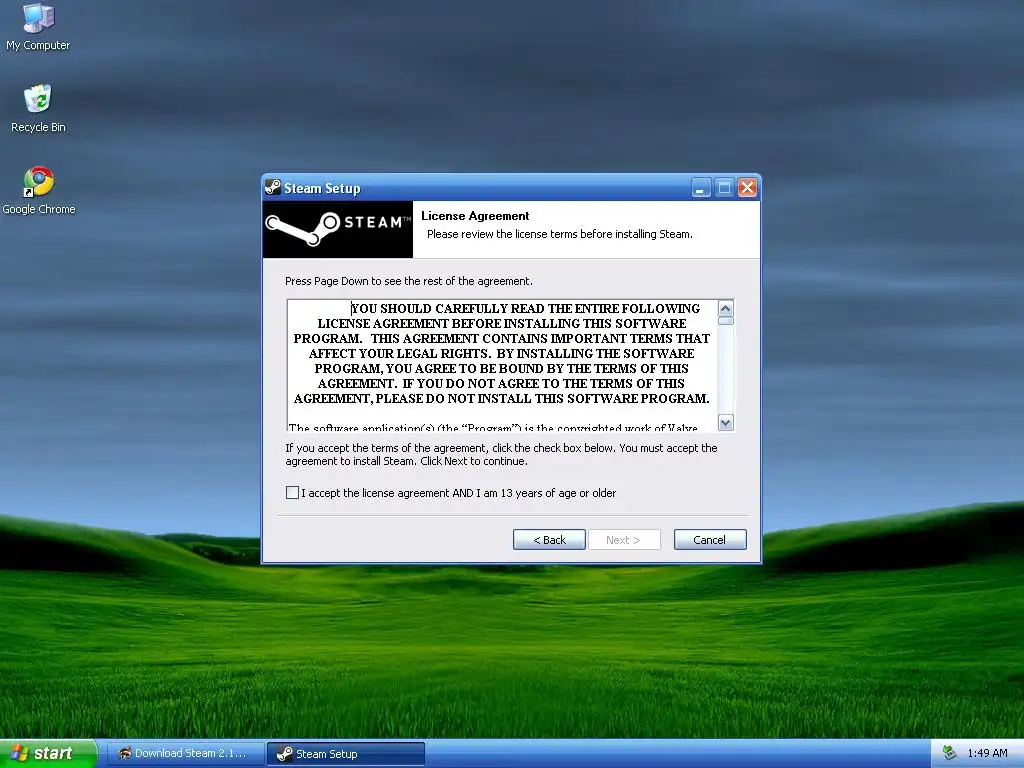Click the Steam logo banner
Image resolution: width=1024 pixels, height=768 pixels.
(338, 229)
